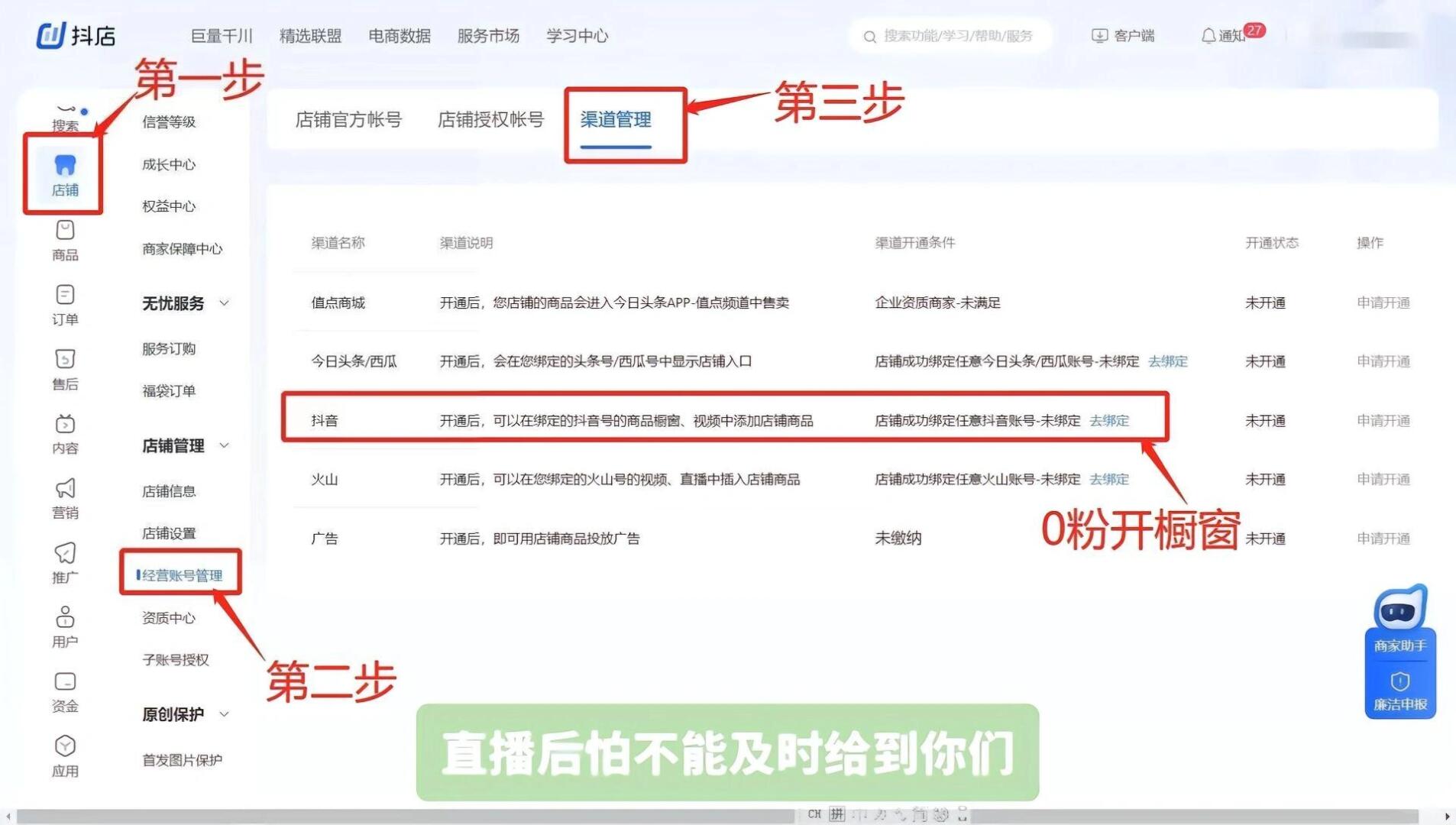Screen dimensions: 1456x825
Task: Collapse the 无忧服务 section chevron
Action: 225,303
